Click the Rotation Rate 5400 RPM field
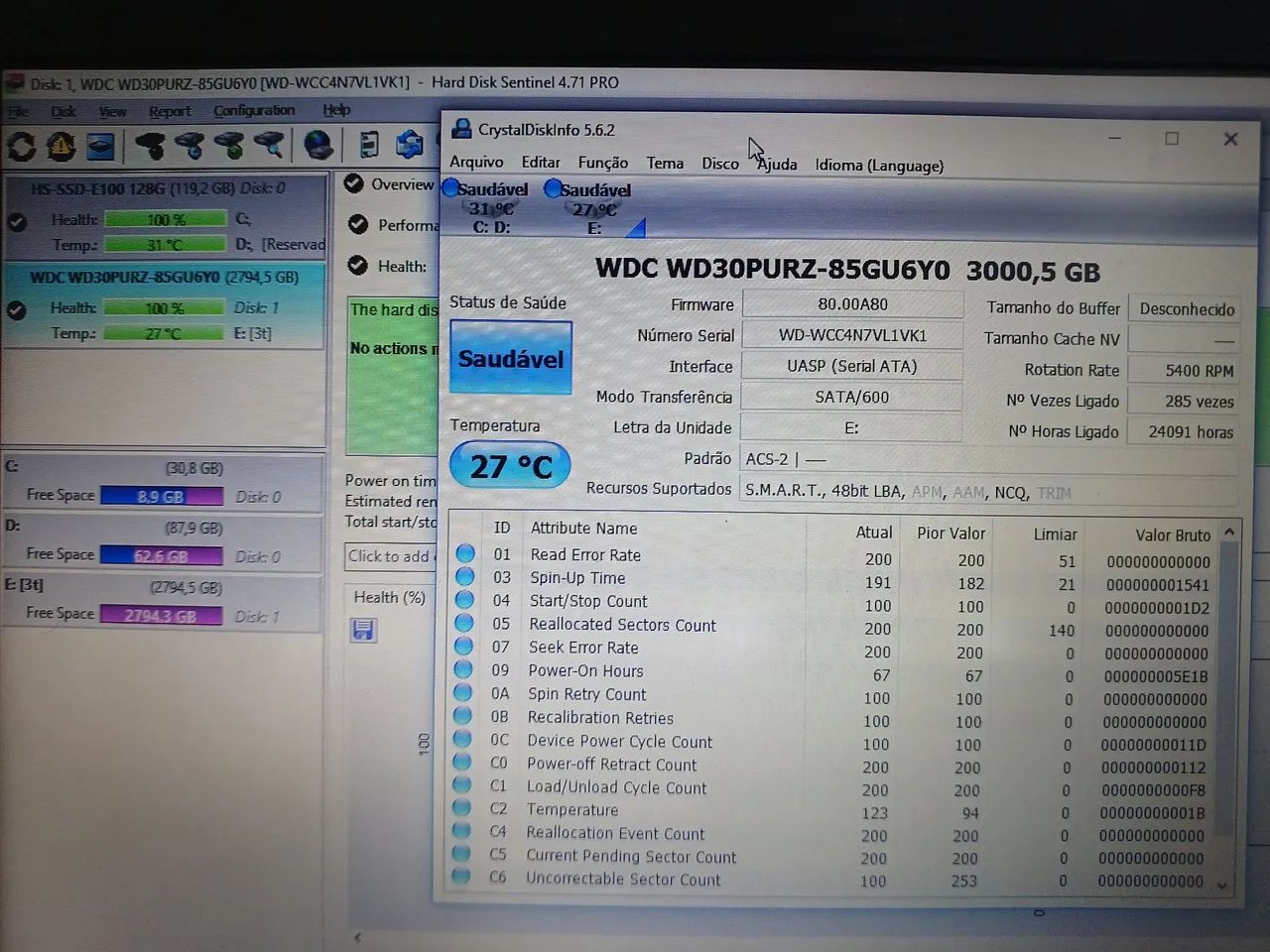Screen dimensions: 1270x952 pos(1183,370)
